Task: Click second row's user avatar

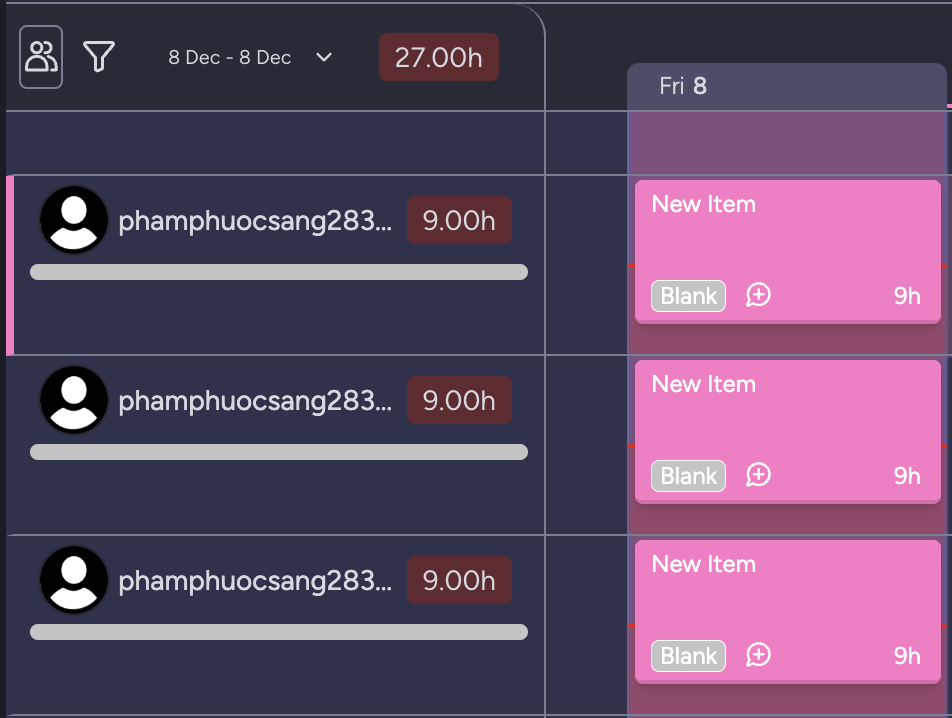Action: [x=74, y=400]
